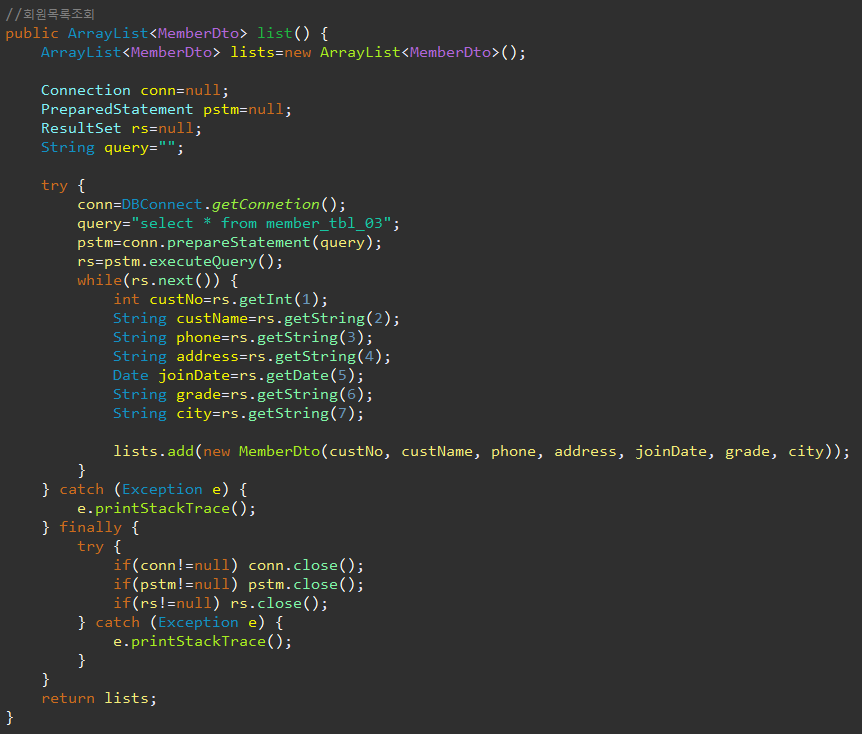Click the "DBConnect" class name

coord(162,205)
